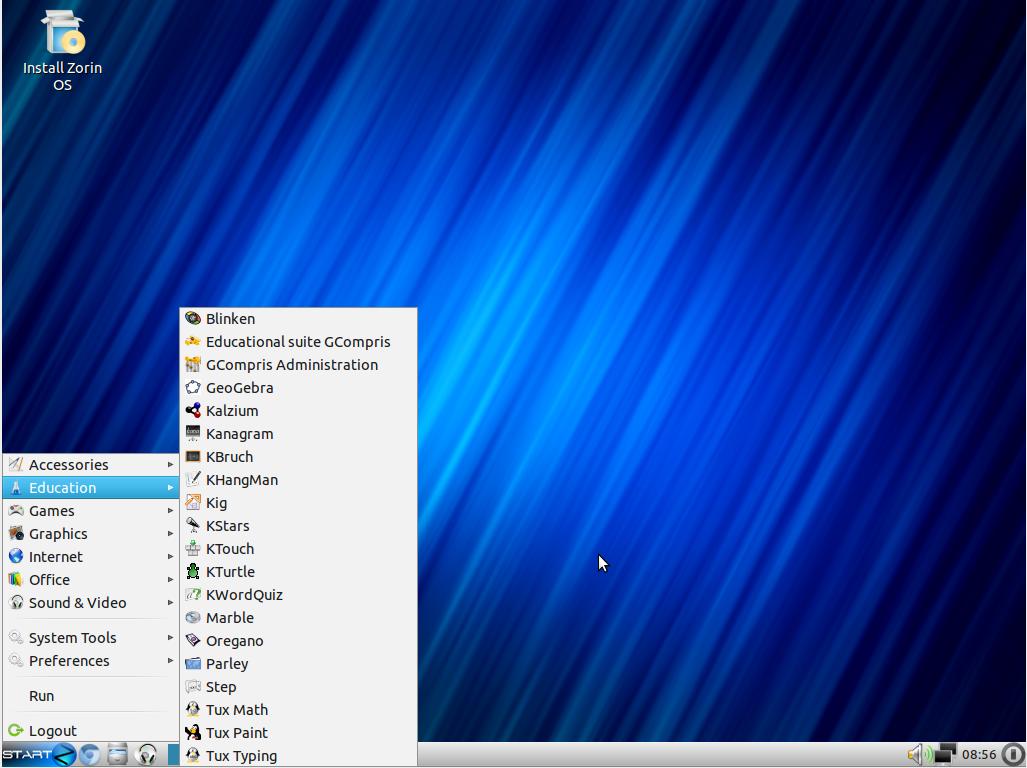
Task: Expand the Games category
Action: pos(52,511)
